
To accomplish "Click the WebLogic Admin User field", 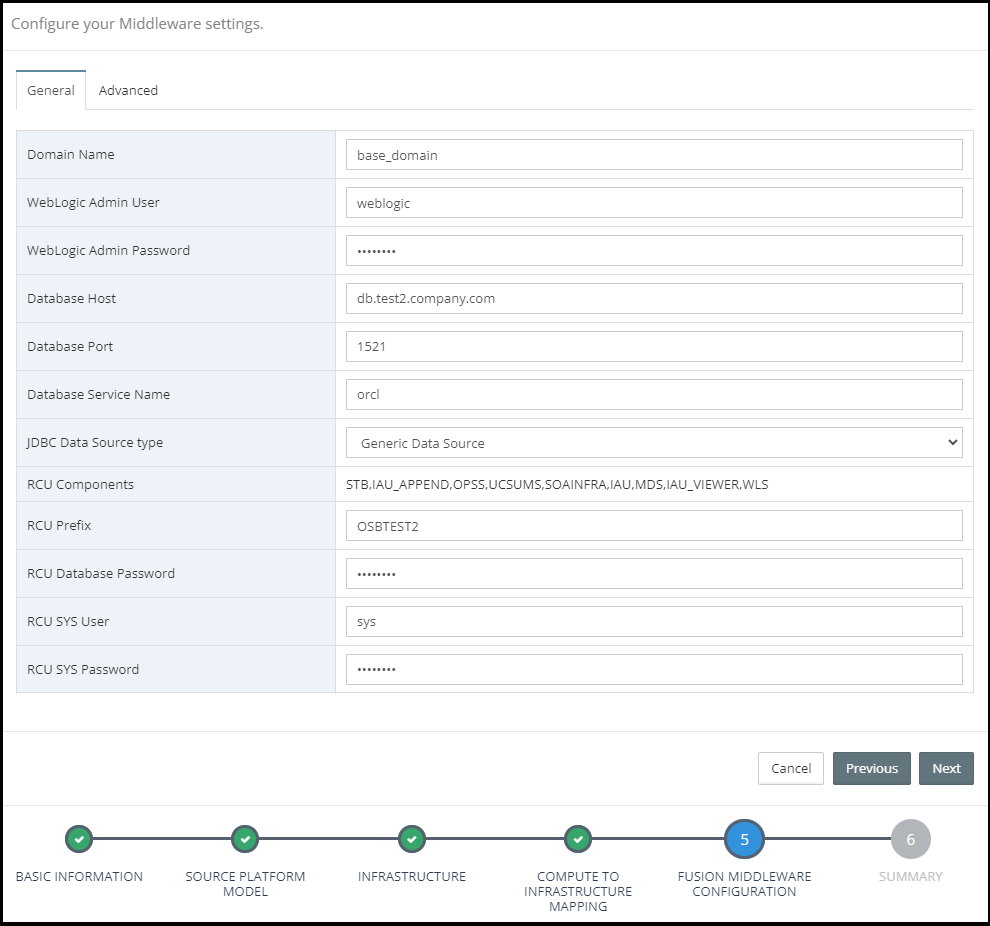I will coord(654,203).
